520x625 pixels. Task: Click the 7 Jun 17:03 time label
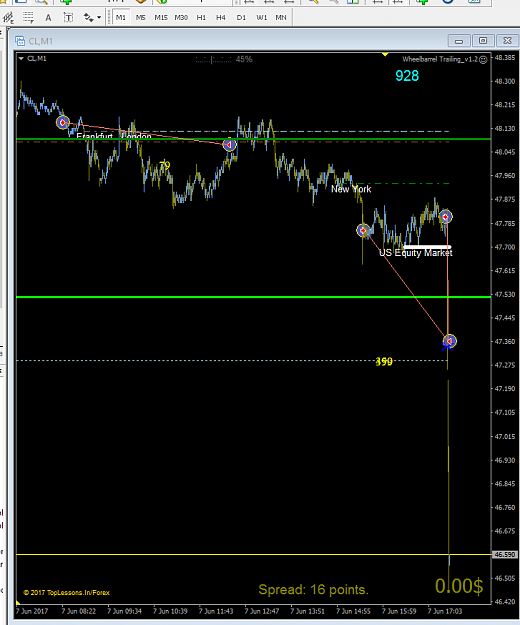(445, 611)
